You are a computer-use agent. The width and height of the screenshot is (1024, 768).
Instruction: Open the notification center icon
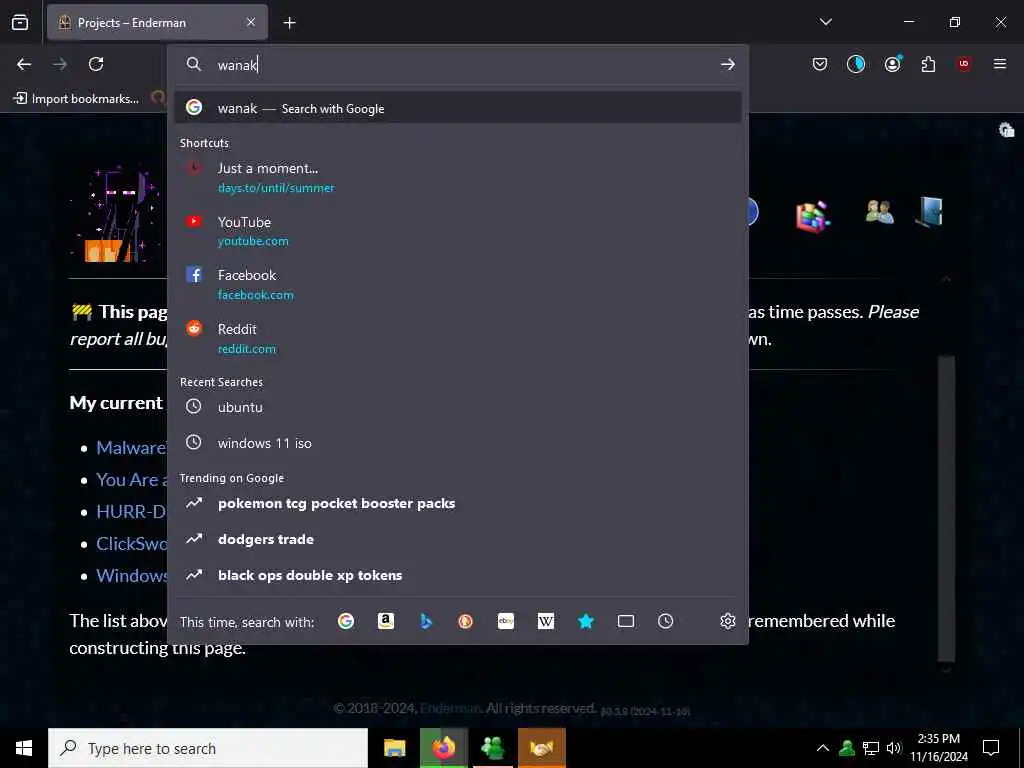tap(991, 748)
